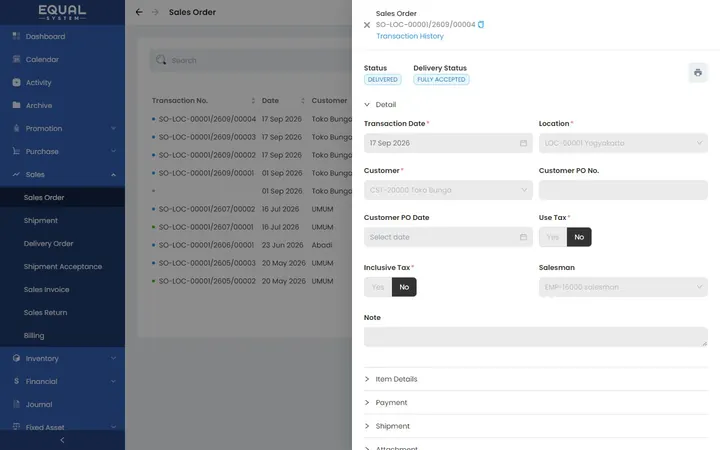Expand the Item Details section
Image resolution: width=720 pixels, height=450 pixels.
536,379
